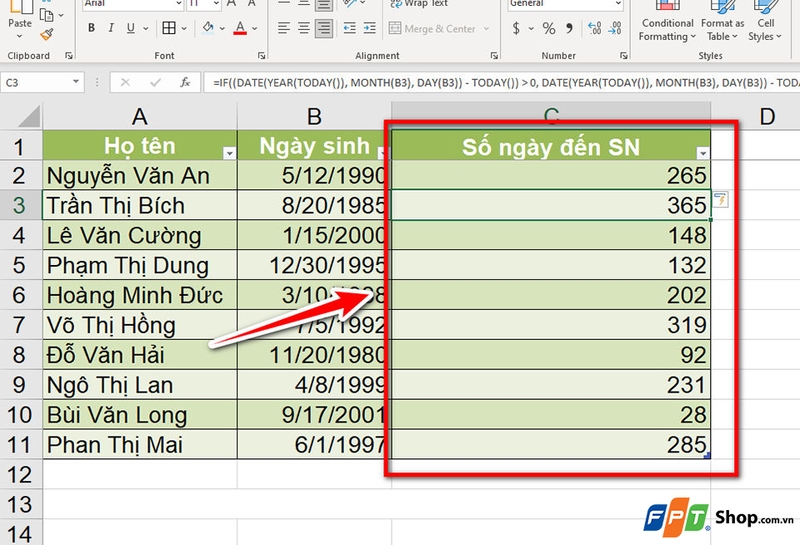Open the Clipboard dialog launcher
This screenshot has height=545, width=800.
pyautogui.click(x=69, y=56)
